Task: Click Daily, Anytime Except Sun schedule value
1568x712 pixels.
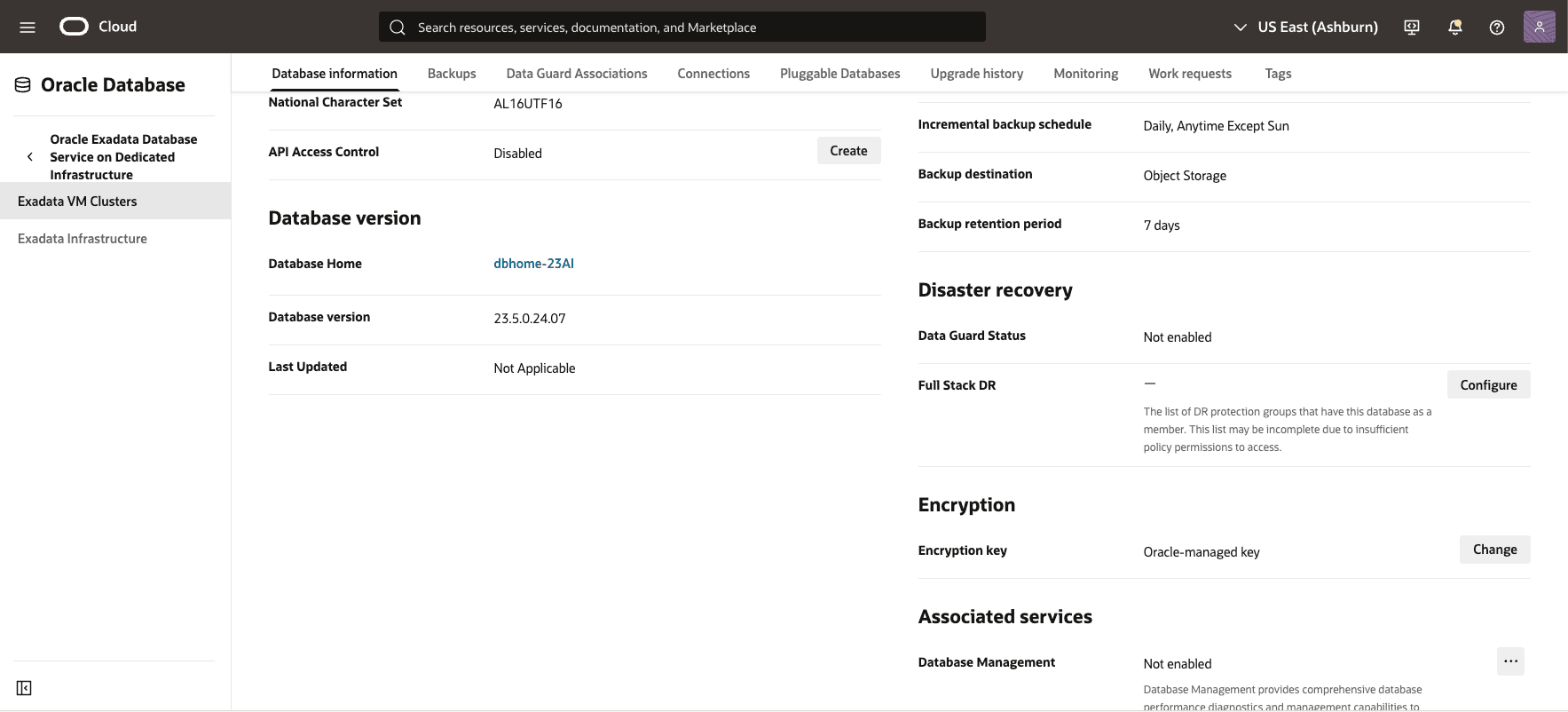Action: [1216, 126]
